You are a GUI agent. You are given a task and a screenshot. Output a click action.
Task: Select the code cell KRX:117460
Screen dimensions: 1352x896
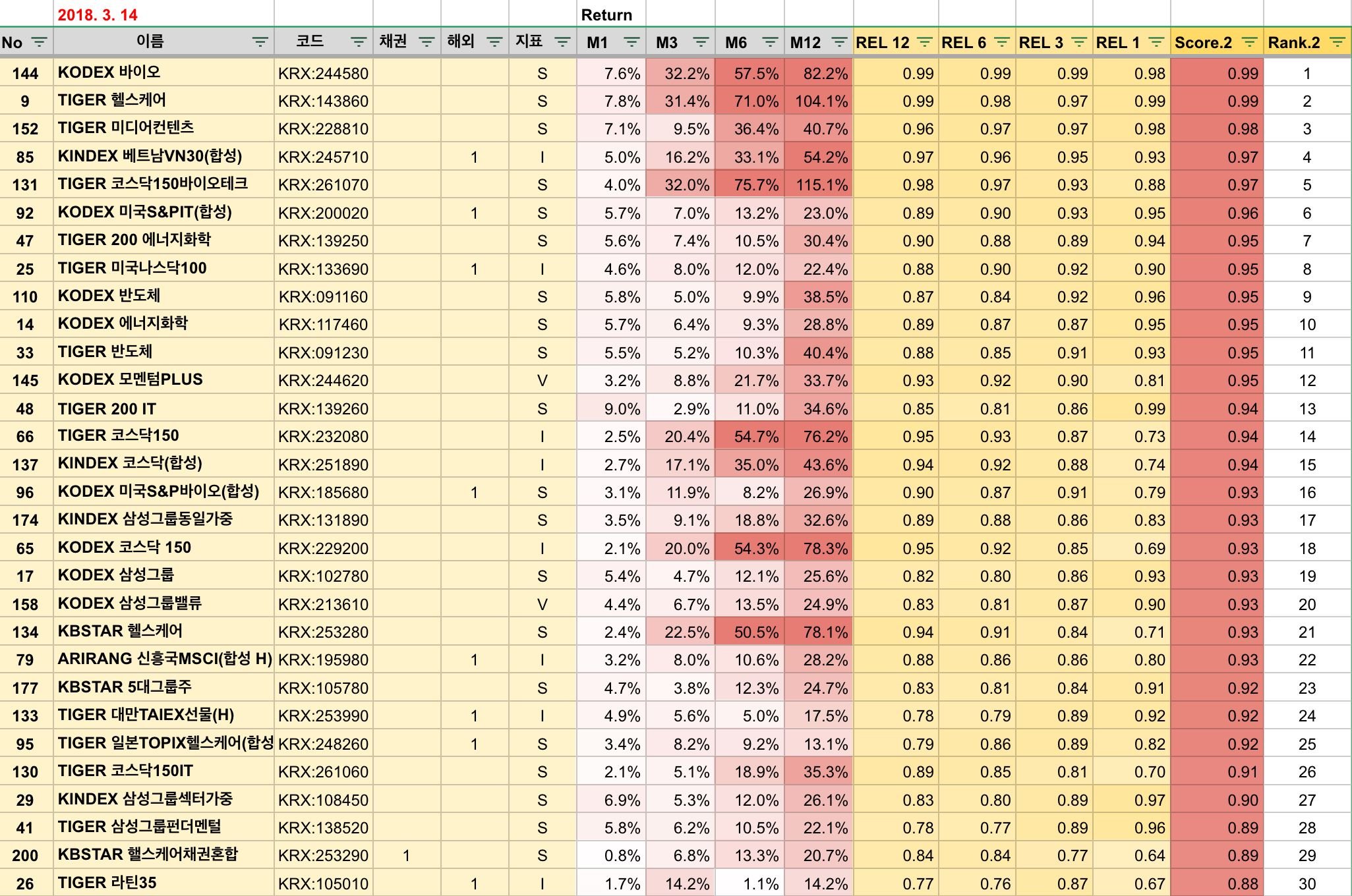point(323,324)
